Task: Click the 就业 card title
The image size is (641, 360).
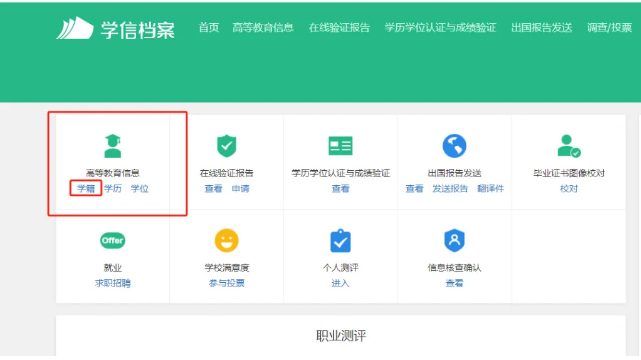Action: click(x=112, y=268)
